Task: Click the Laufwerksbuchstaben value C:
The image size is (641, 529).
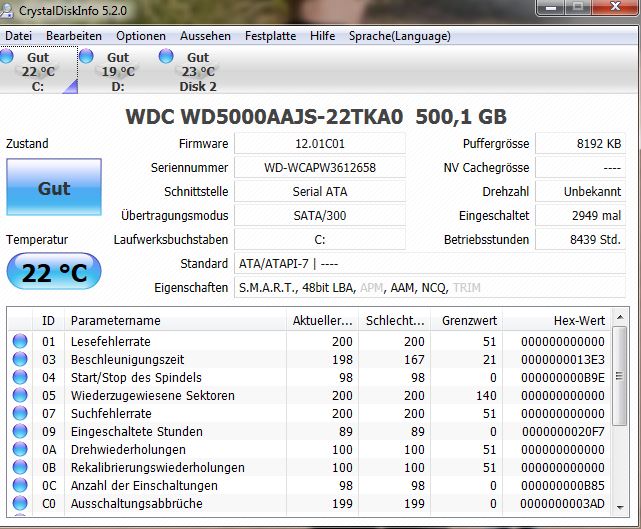Action: click(320, 240)
